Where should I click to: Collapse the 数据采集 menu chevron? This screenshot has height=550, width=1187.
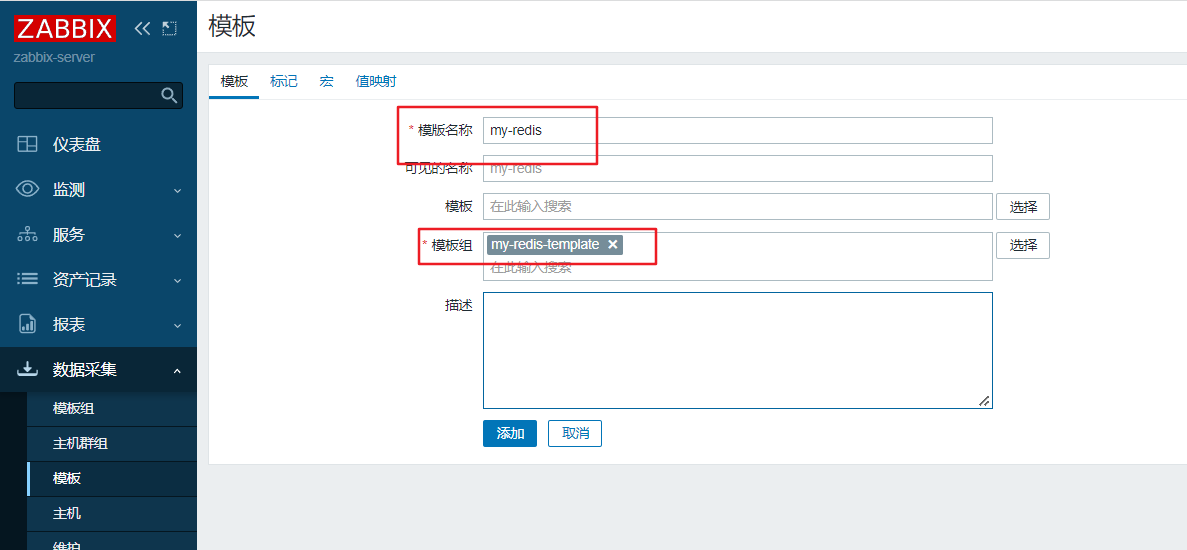pyautogui.click(x=177, y=371)
